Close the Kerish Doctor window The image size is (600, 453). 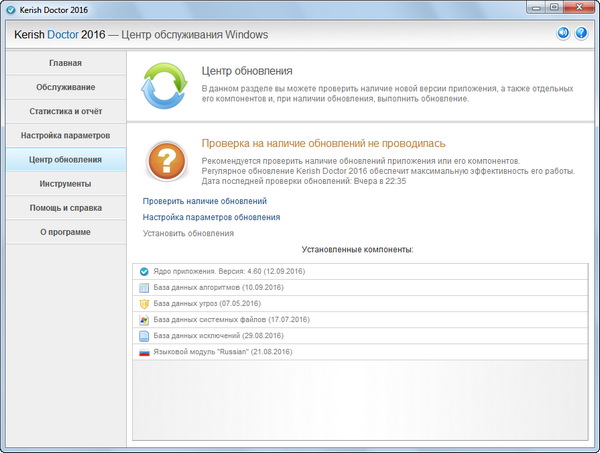tap(579, 7)
